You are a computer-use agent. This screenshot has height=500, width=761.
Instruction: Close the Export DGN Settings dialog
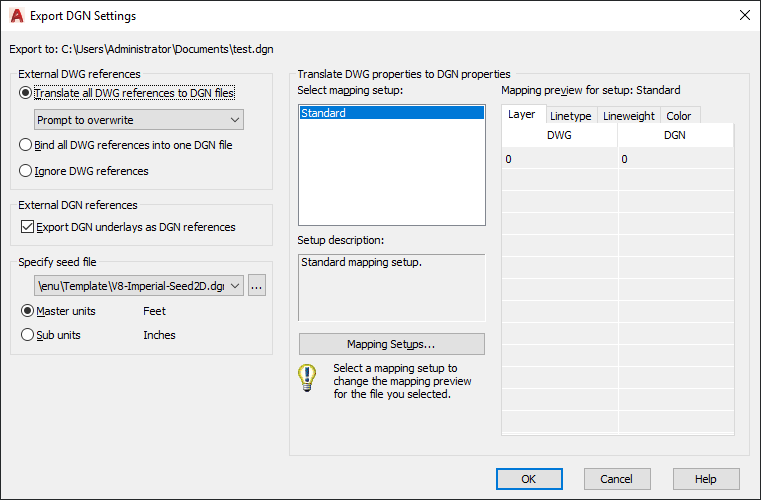tap(744, 15)
